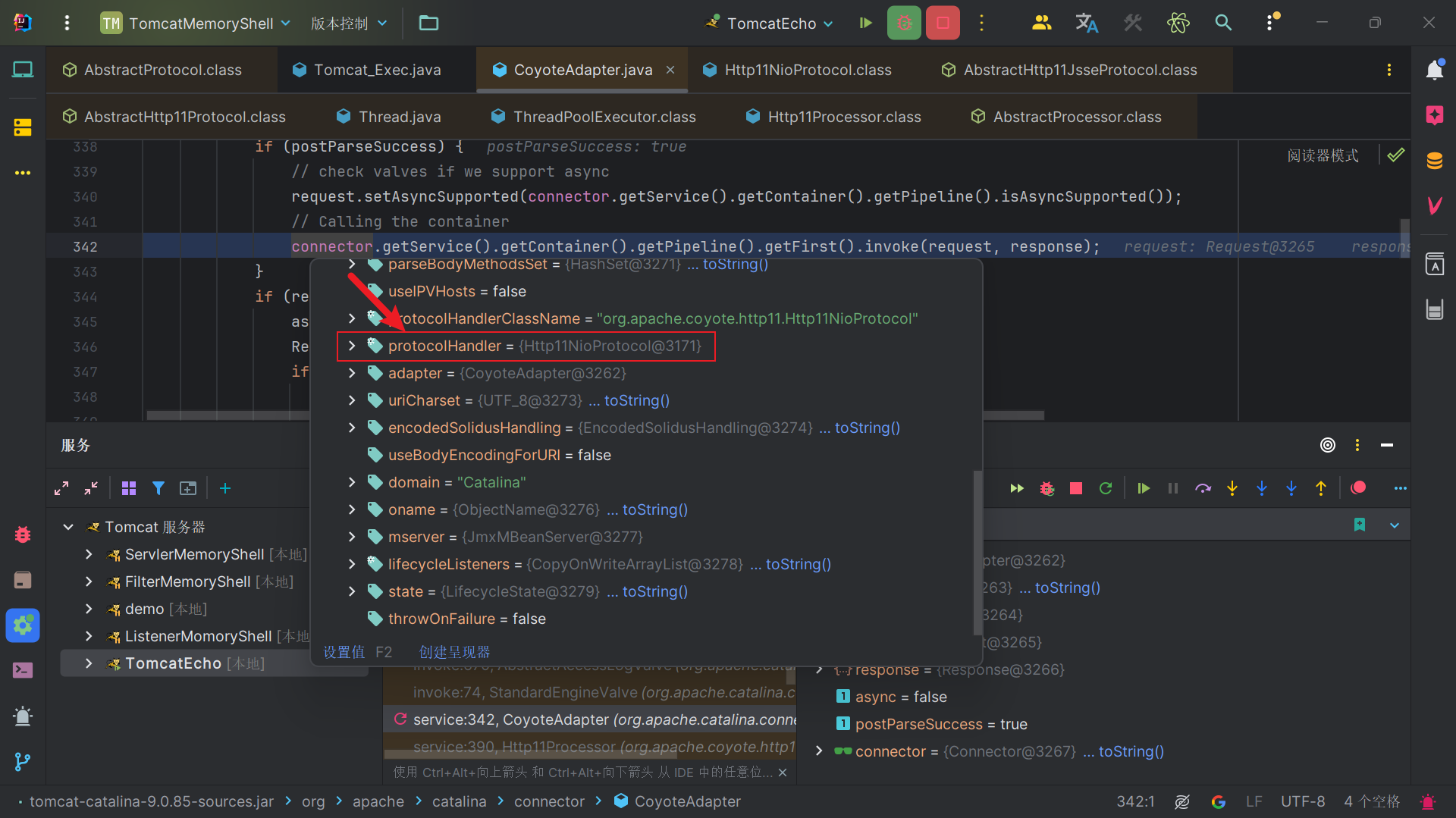The image size is (1456, 818).
Task: Open Code With Me people icon
Action: coord(1041,23)
